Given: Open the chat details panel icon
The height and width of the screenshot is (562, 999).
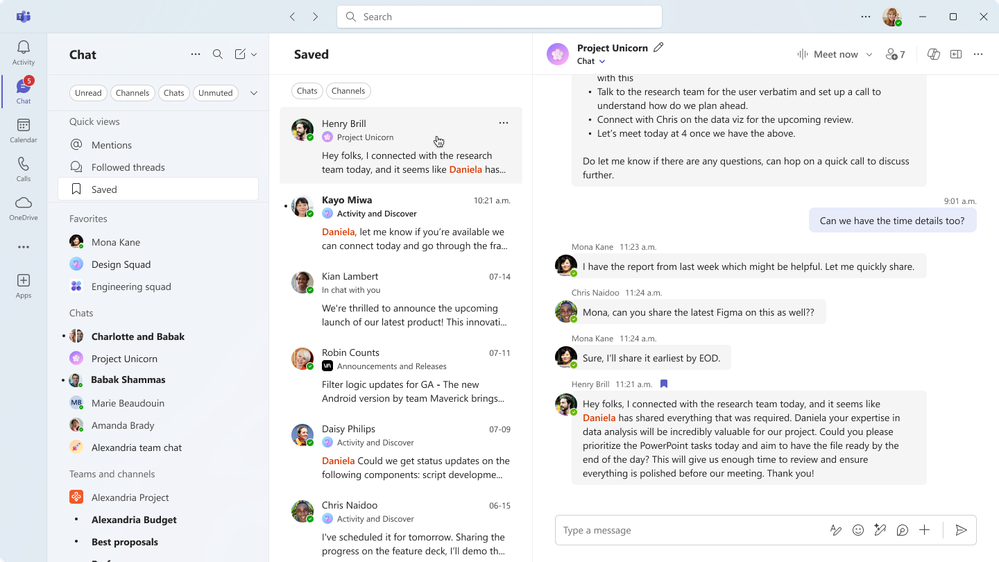Looking at the screenshot, I should point(956,54).
